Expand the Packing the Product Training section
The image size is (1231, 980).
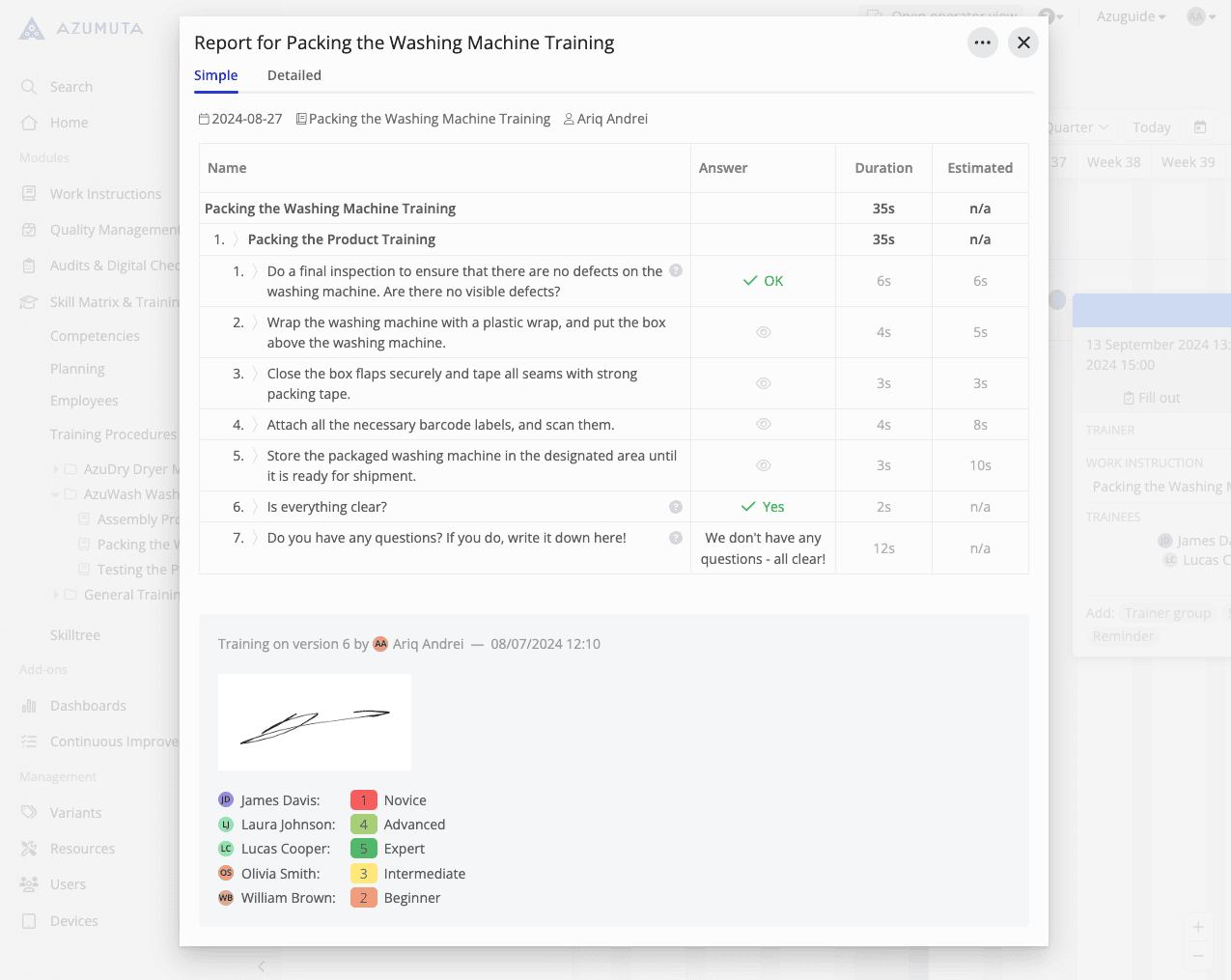(x=236, y=239)
